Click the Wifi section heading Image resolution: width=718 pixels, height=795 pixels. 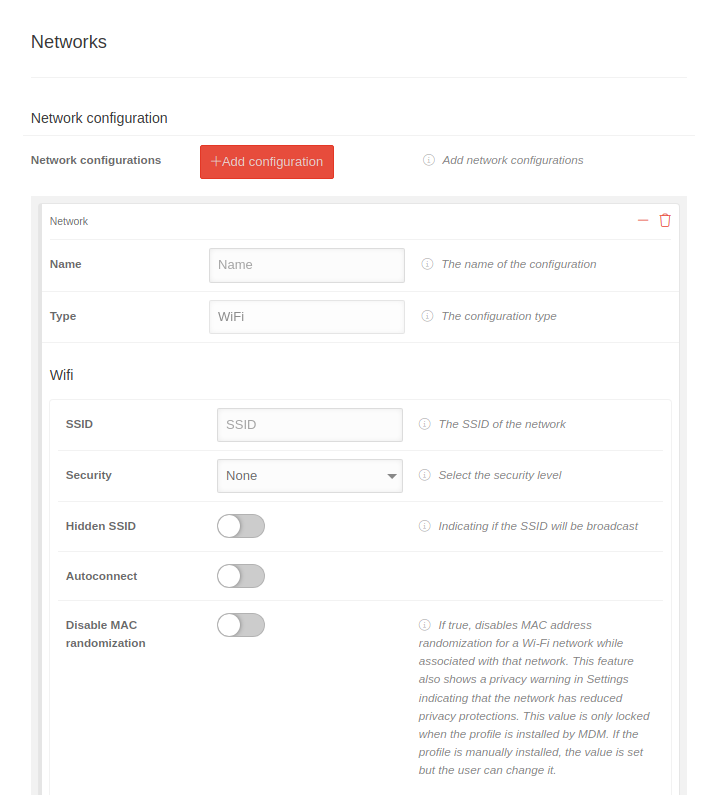pos(61,375)
